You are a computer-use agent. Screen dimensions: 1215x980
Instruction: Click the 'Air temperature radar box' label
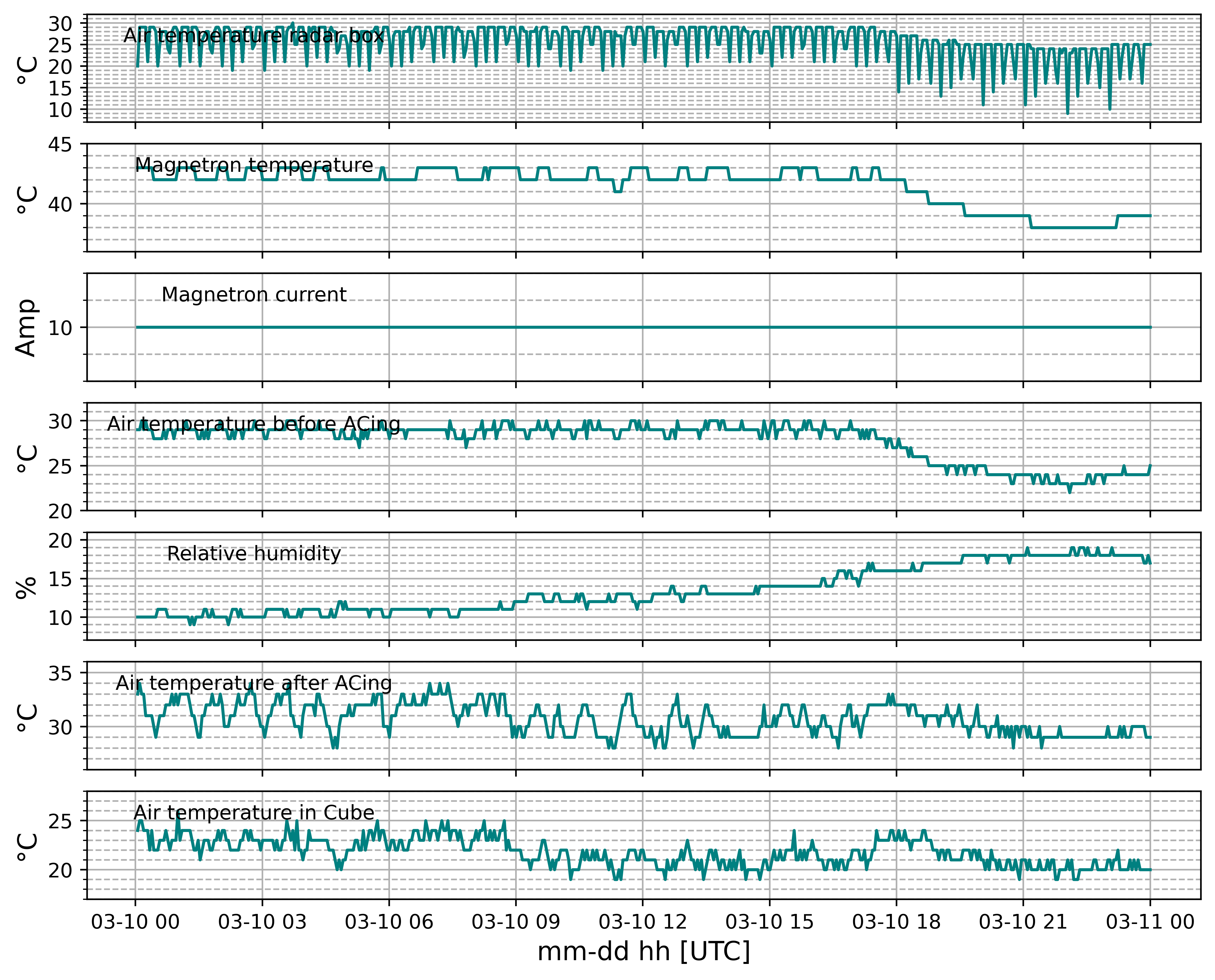point(254,36)
